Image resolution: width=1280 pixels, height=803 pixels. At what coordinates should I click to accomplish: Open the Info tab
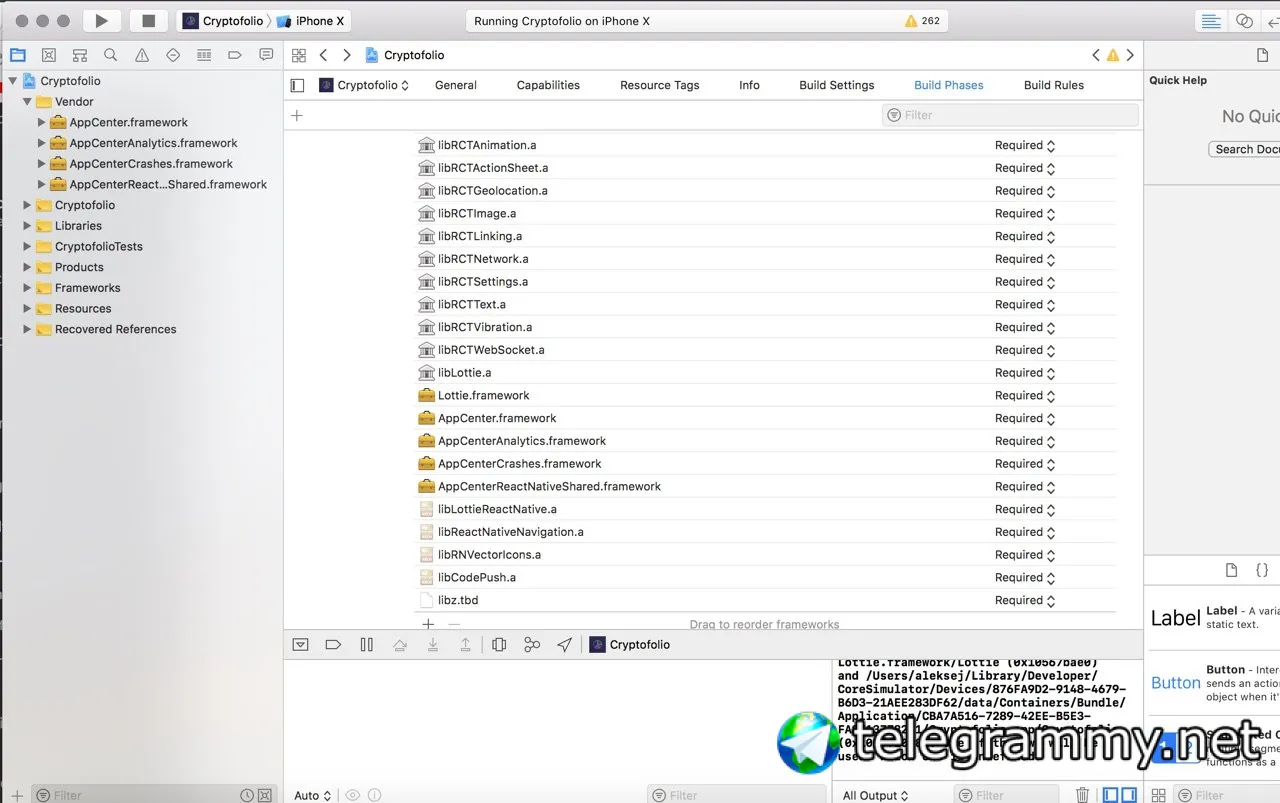pyautogui.click(x=749, y=85)
